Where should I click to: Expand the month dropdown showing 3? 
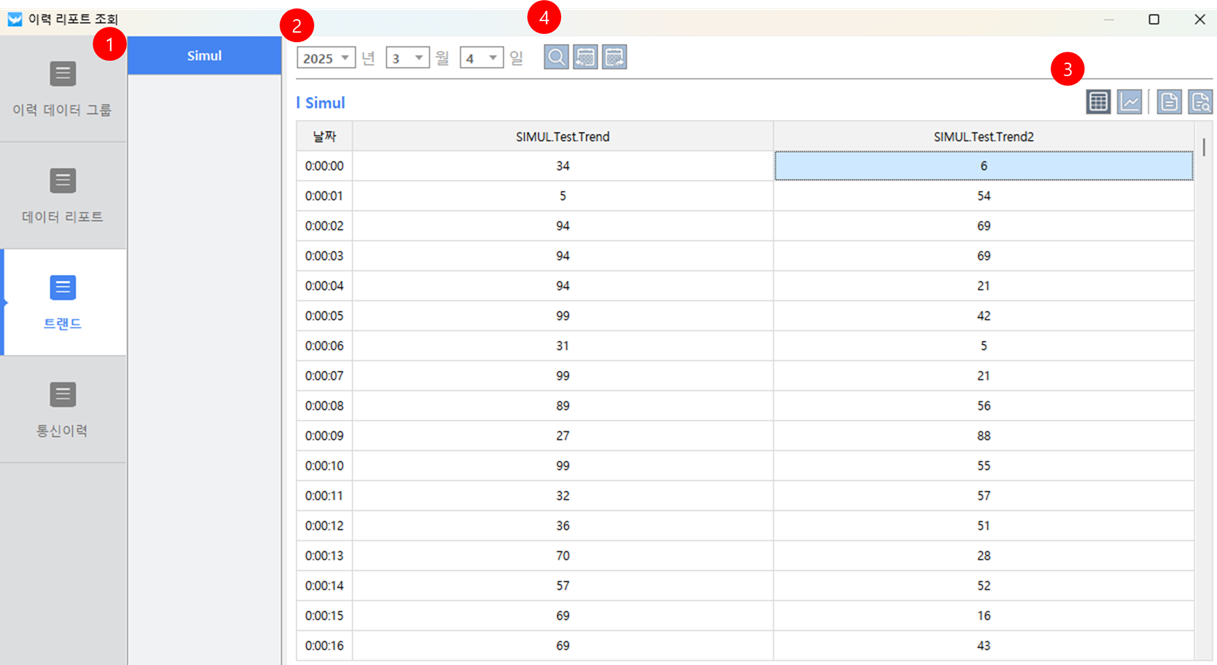pyautogui.click(x=407, y=58)
